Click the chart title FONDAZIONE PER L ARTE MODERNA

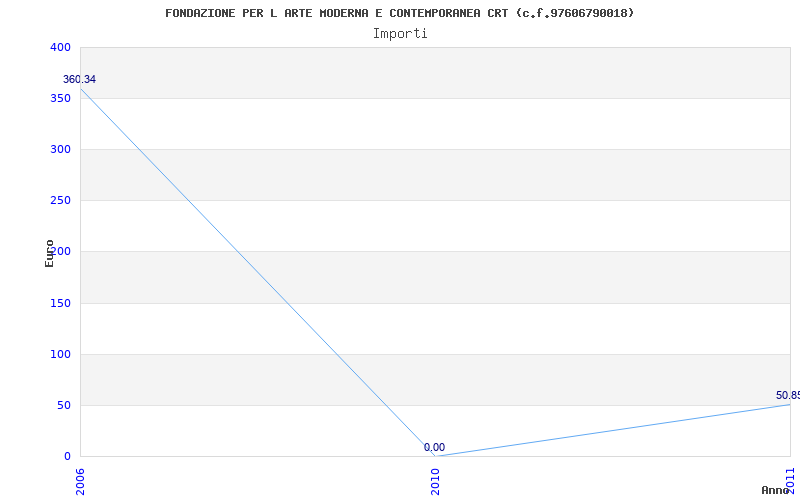[x=399, y=13]
